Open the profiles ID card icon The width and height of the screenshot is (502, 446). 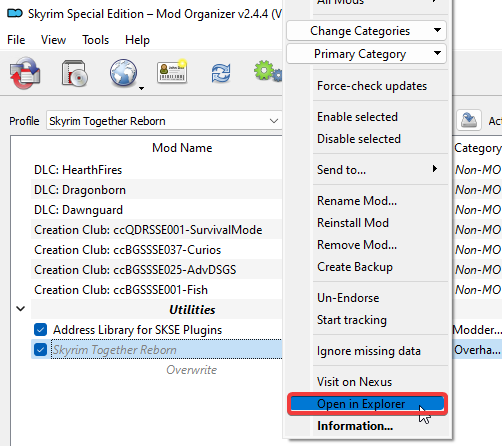pos(172,71)
